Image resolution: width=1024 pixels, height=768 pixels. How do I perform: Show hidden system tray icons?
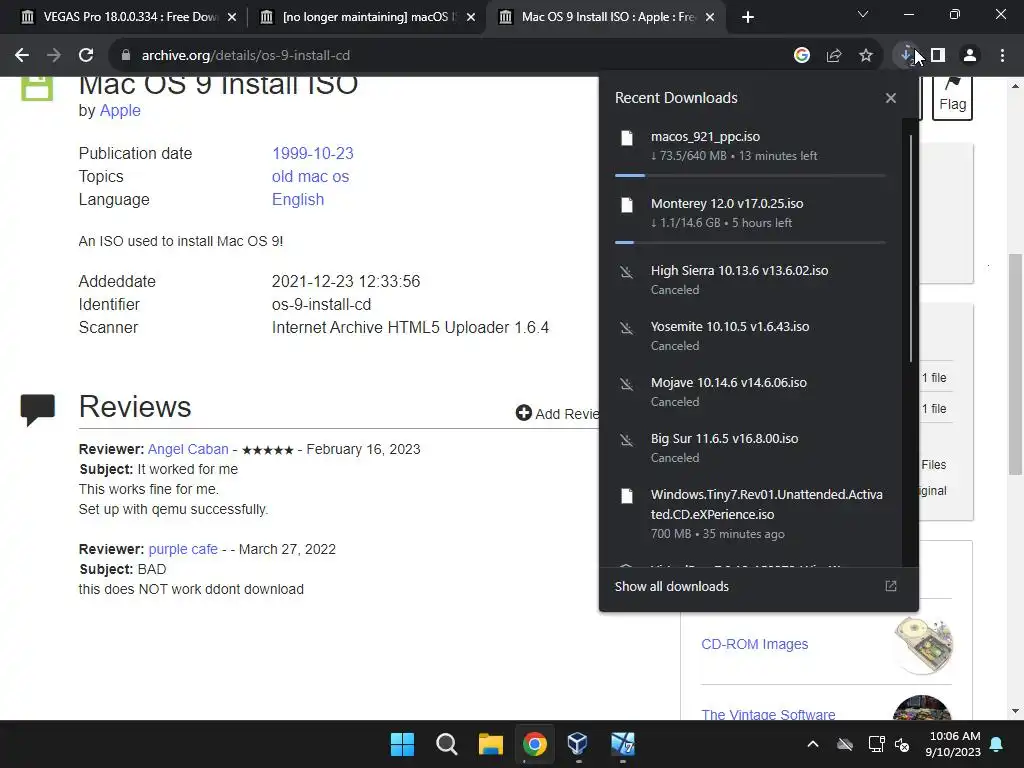point(813,744)
